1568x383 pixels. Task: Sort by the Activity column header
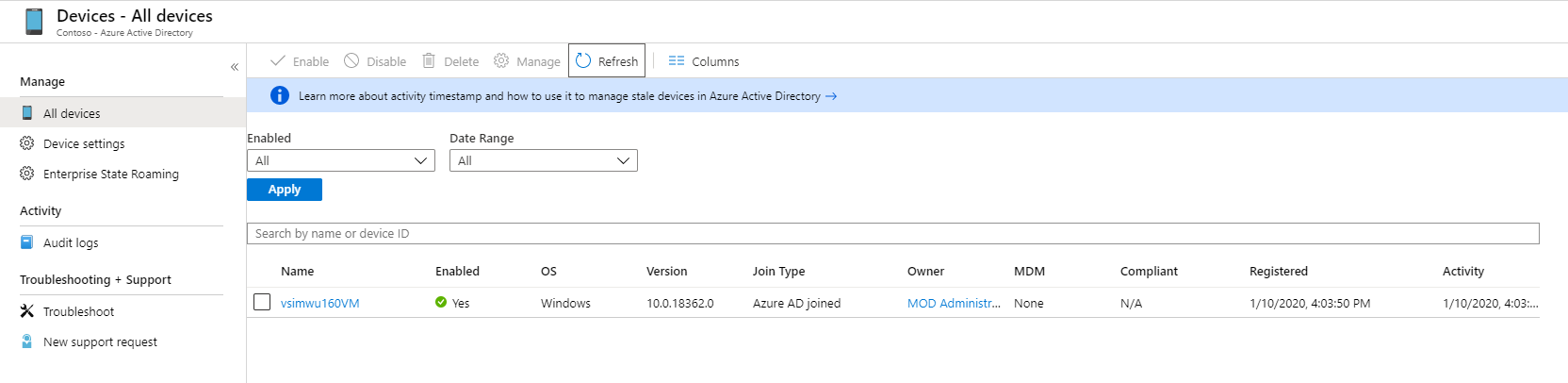pos(1463,271)
